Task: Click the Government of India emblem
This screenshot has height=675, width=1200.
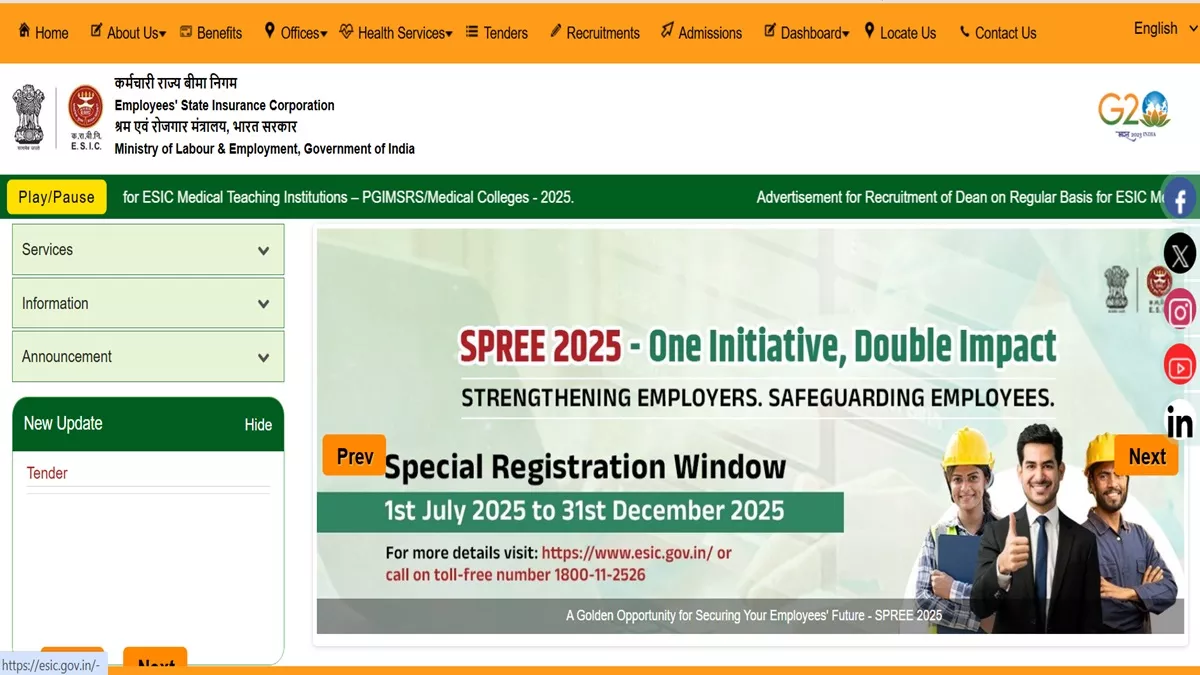Action: click(30, 117)
